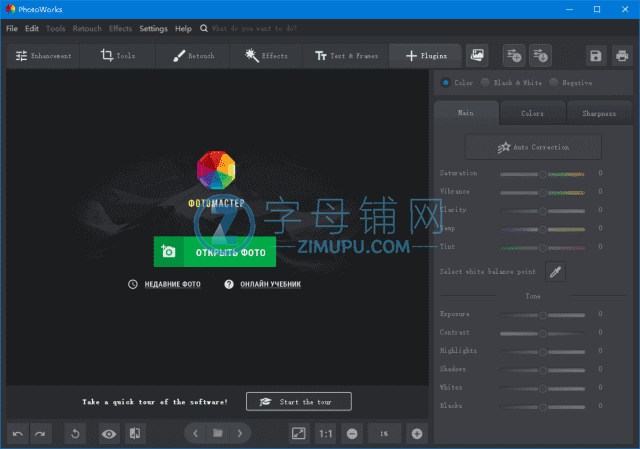Click the Auto Correction button
The image size is (640, 449).
point(533,147)
